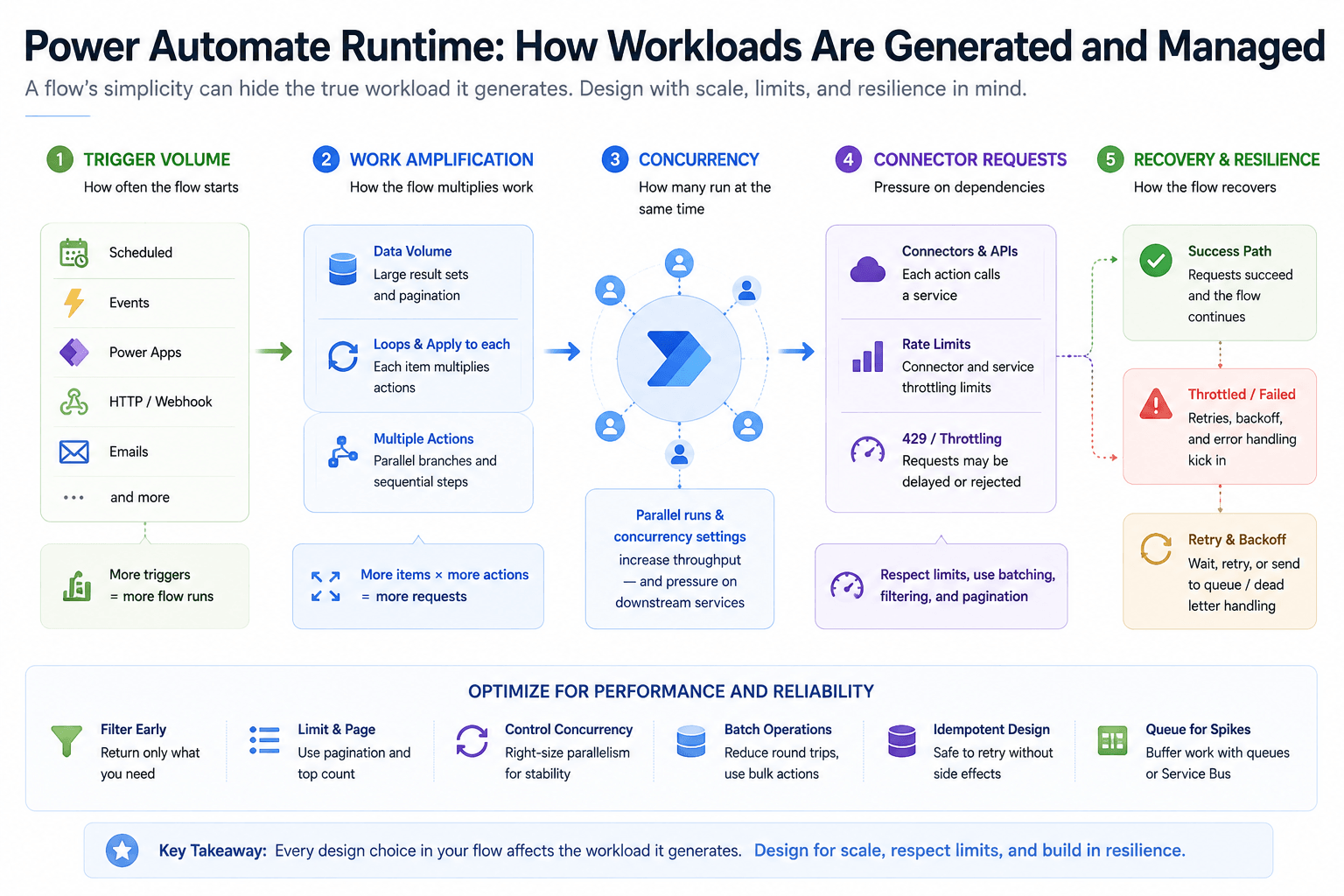Viewport: 1344px width, 896px height.
Task: Click the central Power Automate logo
Action: (679, 359)
